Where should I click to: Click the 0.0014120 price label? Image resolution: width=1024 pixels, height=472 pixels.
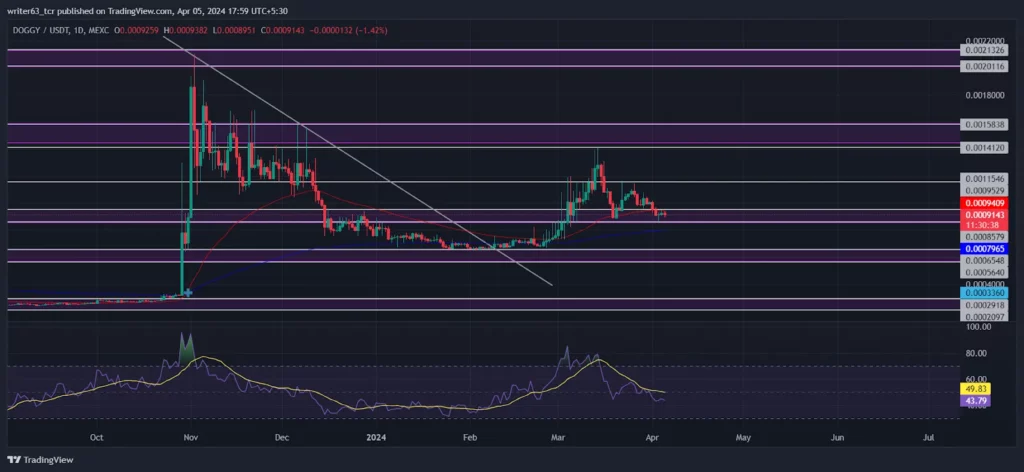pyautogui.click(x=982, y=148)
